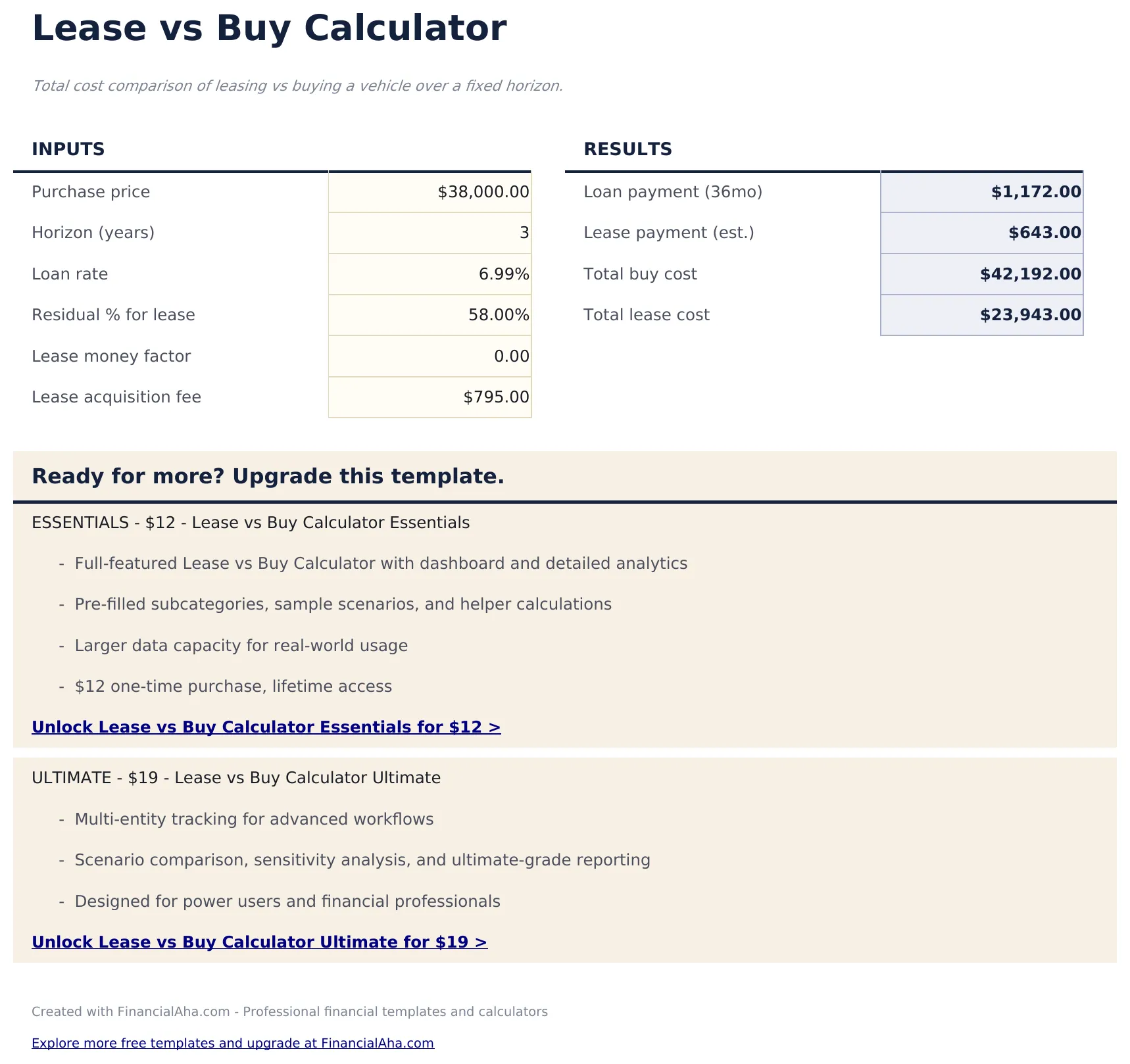The width and height of the screenshot is (1130, 1064).
Task: Select the ESSENTIALS $12 tier heading
Action: tap(251, 523)
